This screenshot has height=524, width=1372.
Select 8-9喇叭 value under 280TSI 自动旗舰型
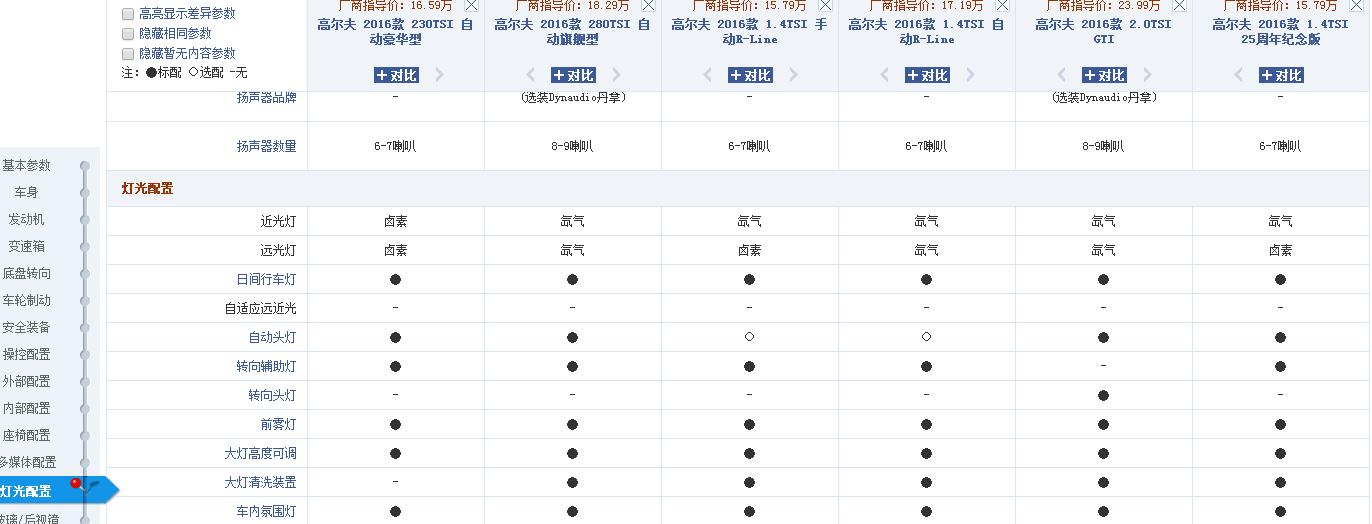coord(573,146)
